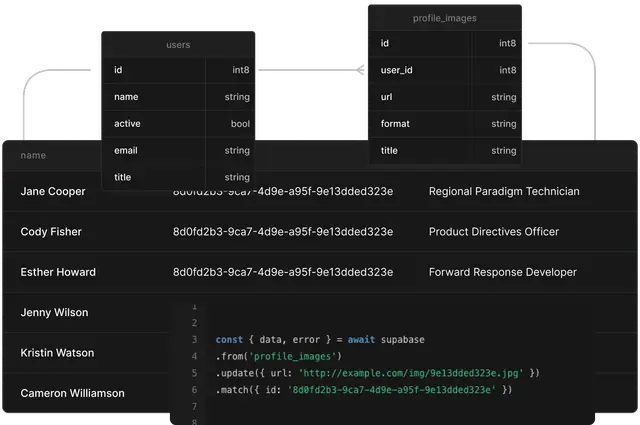Click the Cameron Williamson name cell
The height and width of the screenshot is (425, 640).
pos(73,393)
